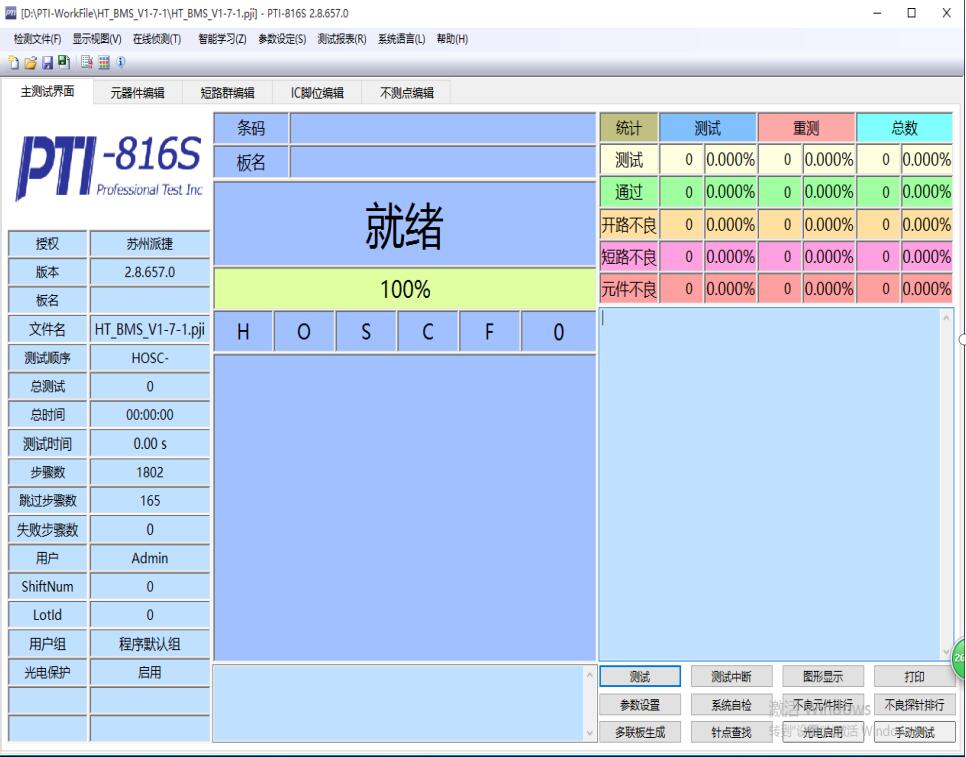The image size is (966, 757).
Task: Expand the 参数设定(S) menu
Action: (282, 39)
